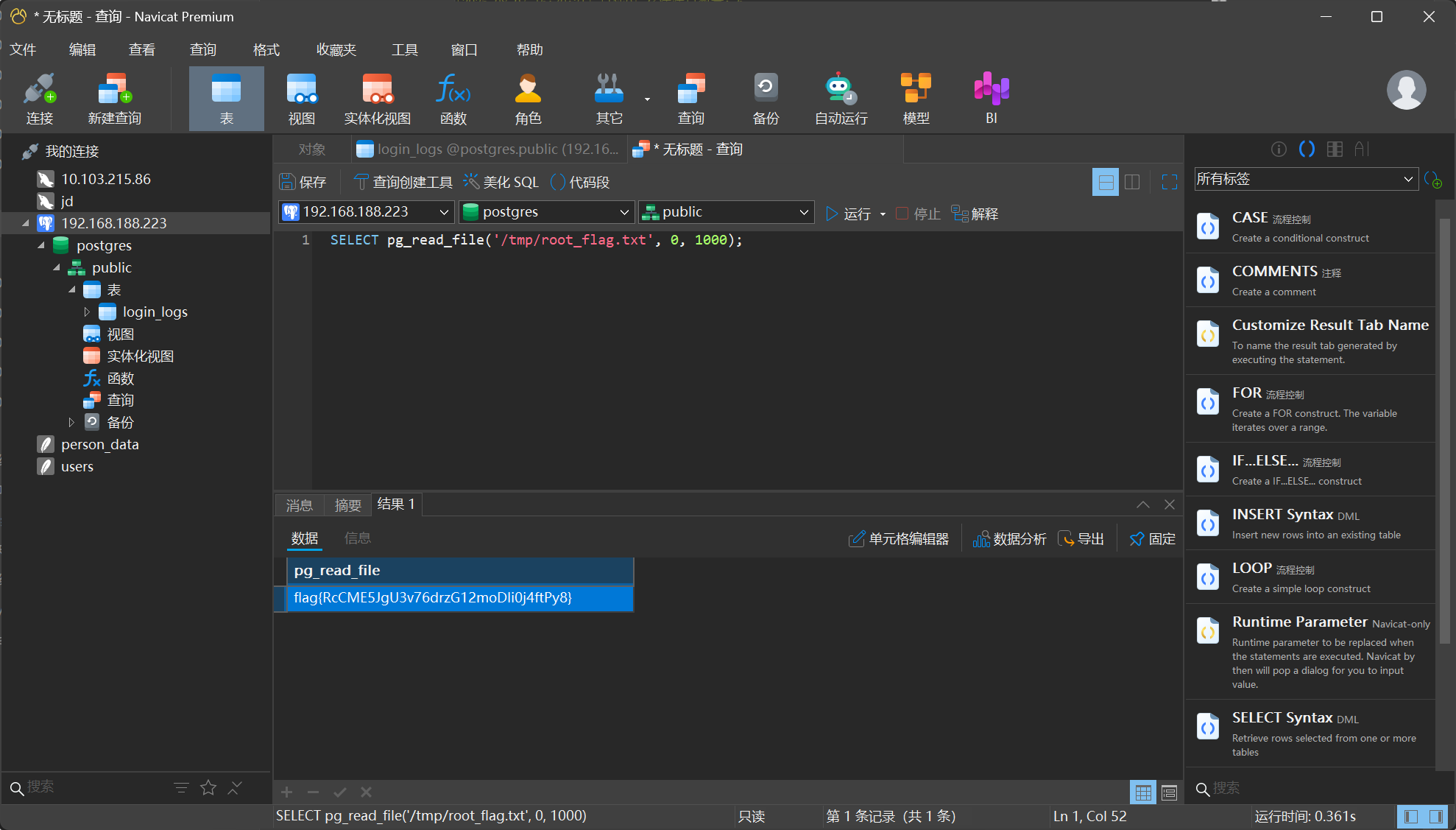
Task: Select the CASE snippet entry
Action: tap(1310, 227)
